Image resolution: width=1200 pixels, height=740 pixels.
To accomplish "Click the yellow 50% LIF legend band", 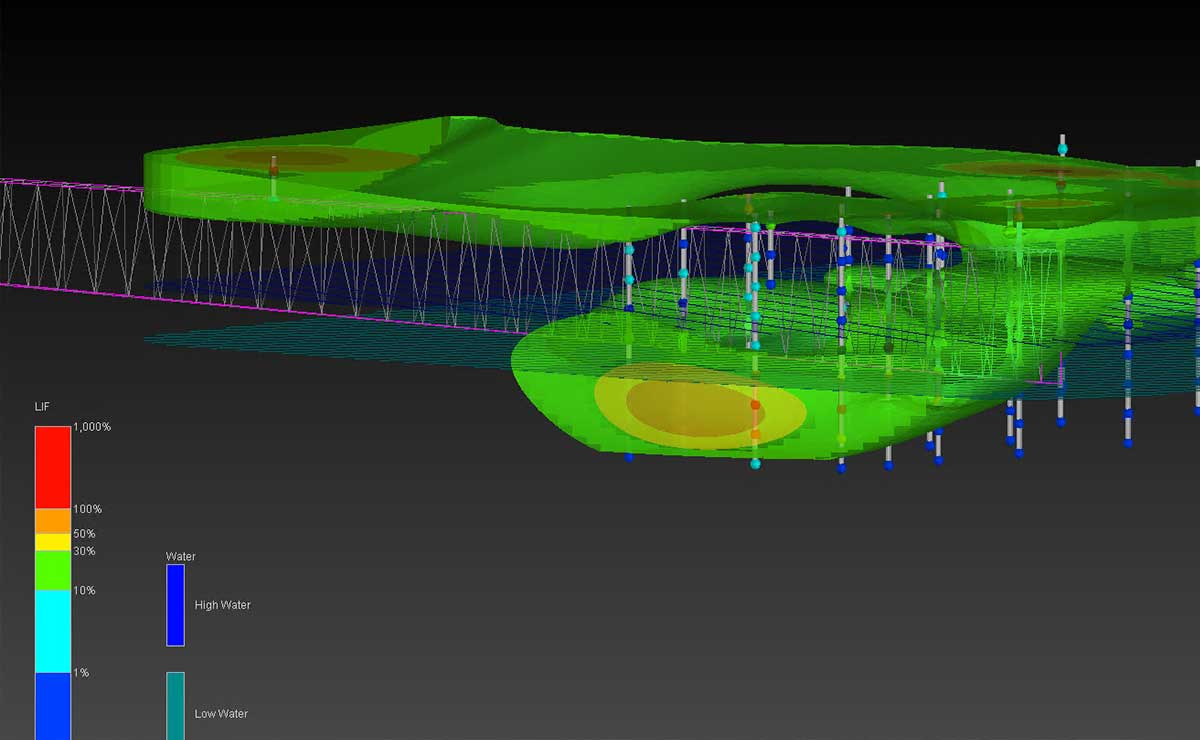I will coord(53,542).
